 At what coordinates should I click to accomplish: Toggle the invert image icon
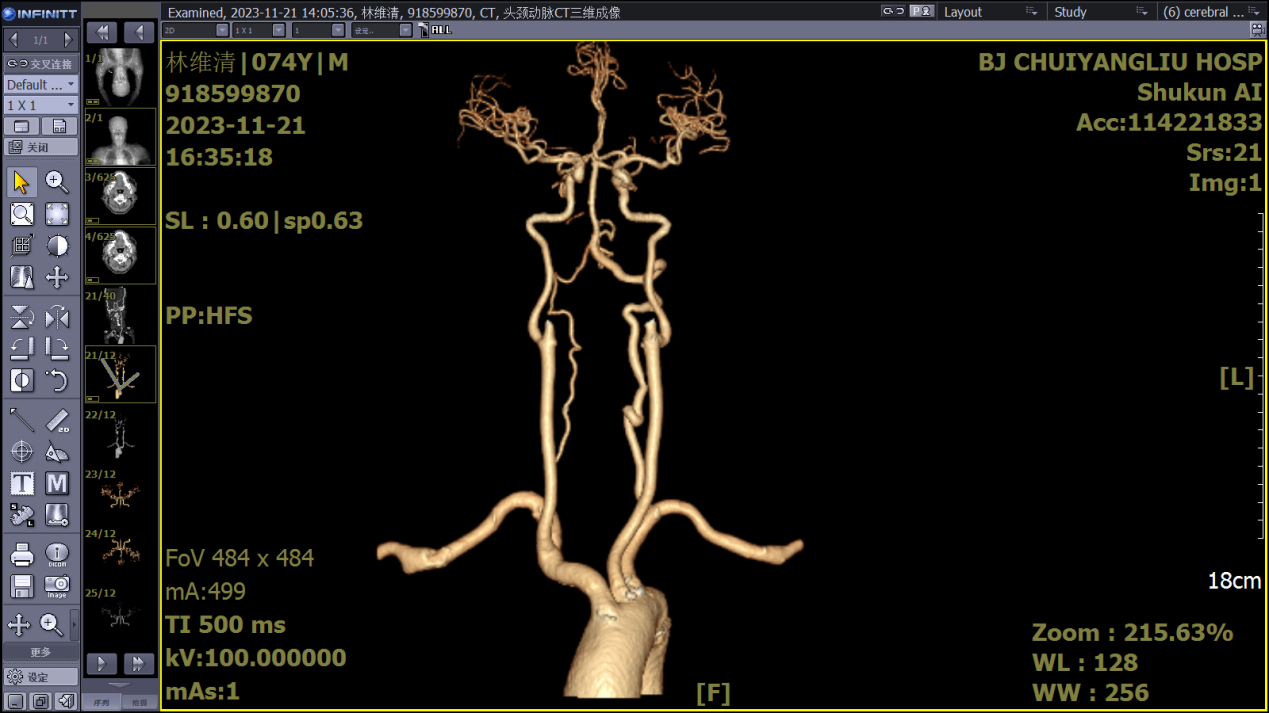pyautogui.click(x=21, y=380)
